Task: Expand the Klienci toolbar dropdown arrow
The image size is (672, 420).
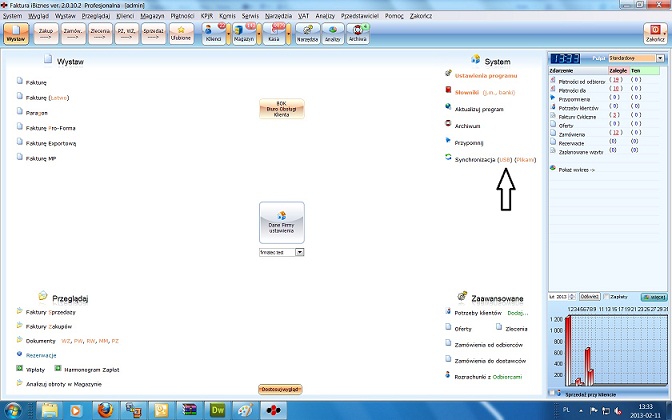Action: point(228,34)
